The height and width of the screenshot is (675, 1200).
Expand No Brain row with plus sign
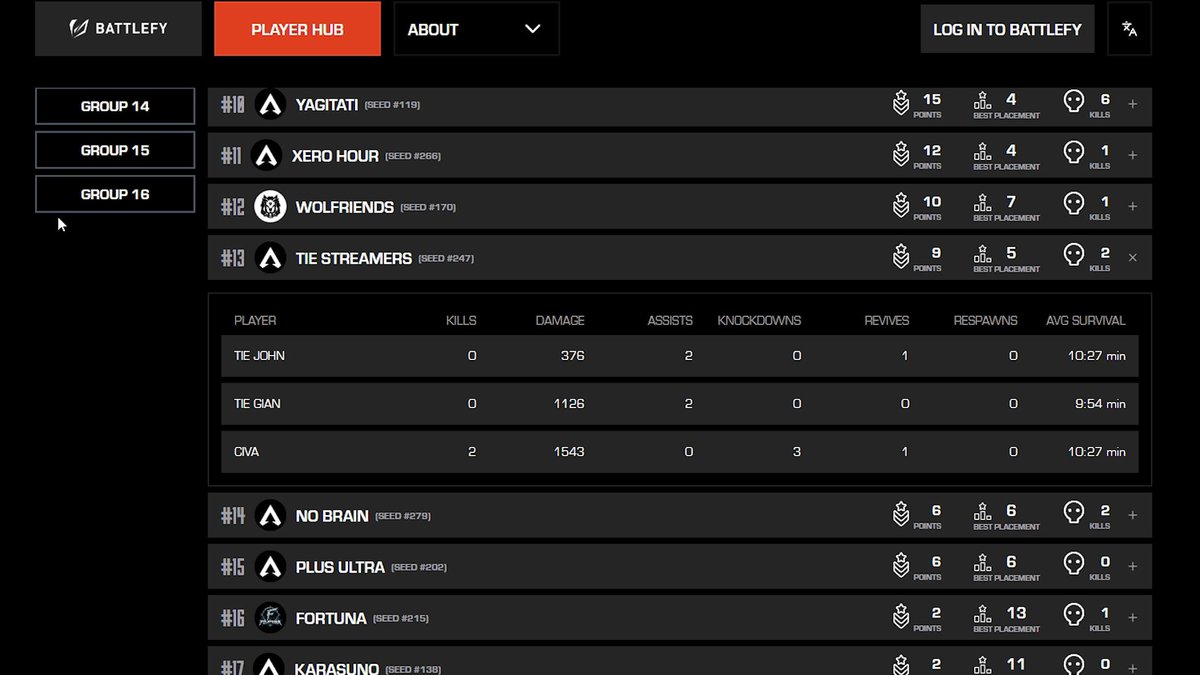point(1132,515)
